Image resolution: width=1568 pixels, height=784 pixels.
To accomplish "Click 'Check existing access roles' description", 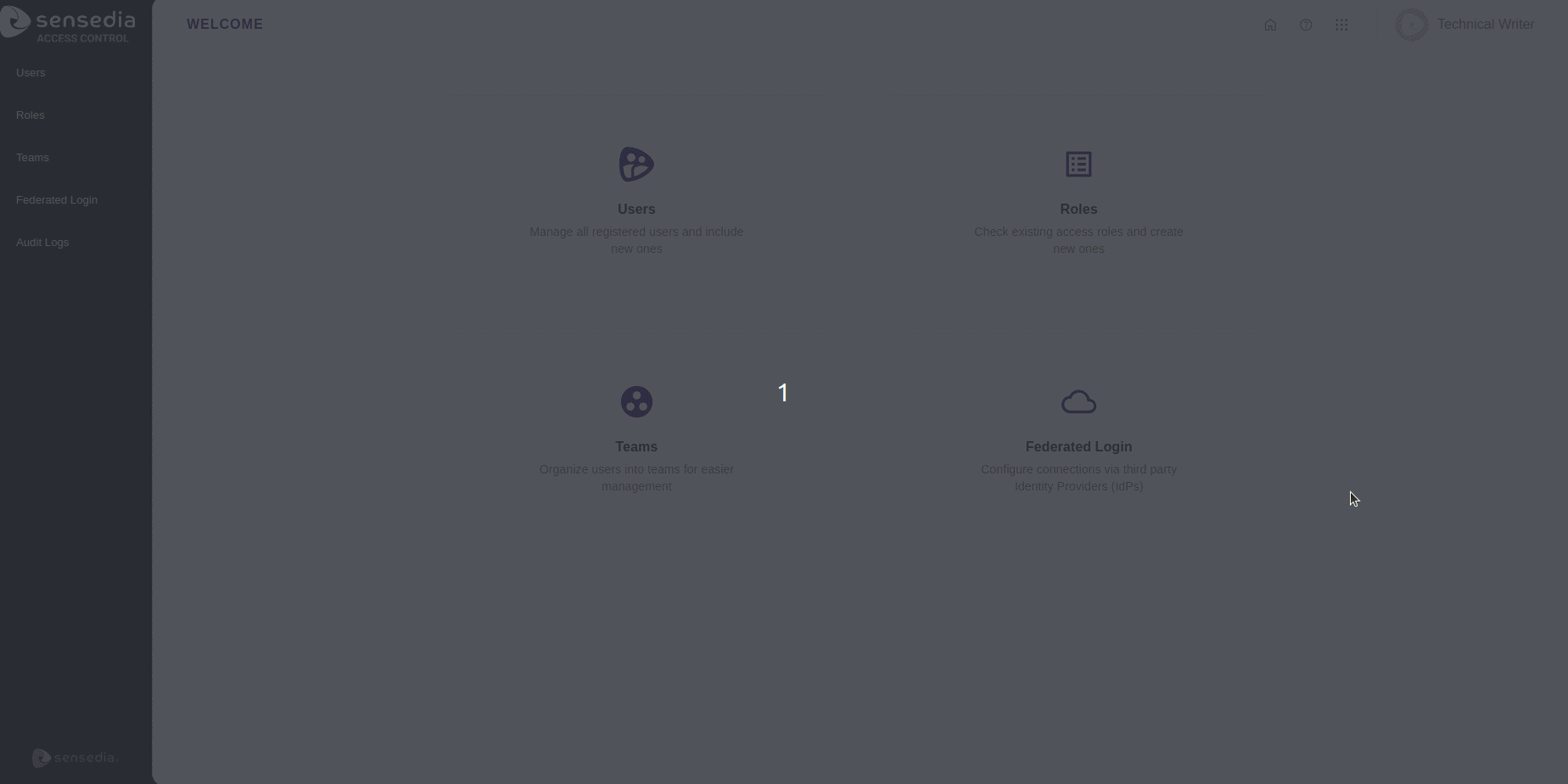I will pos(1078,240).
